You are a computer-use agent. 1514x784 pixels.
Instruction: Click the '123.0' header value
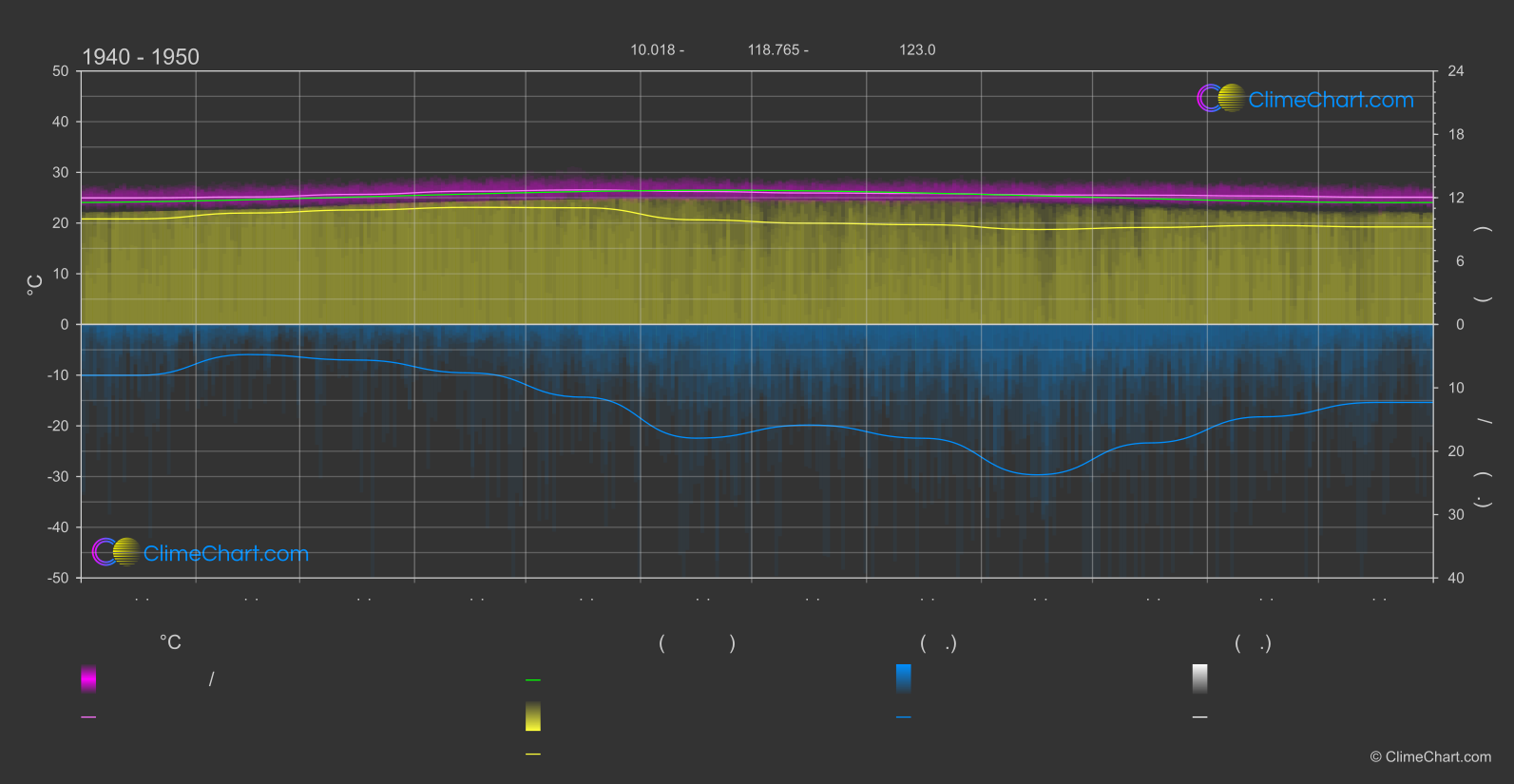917,49
